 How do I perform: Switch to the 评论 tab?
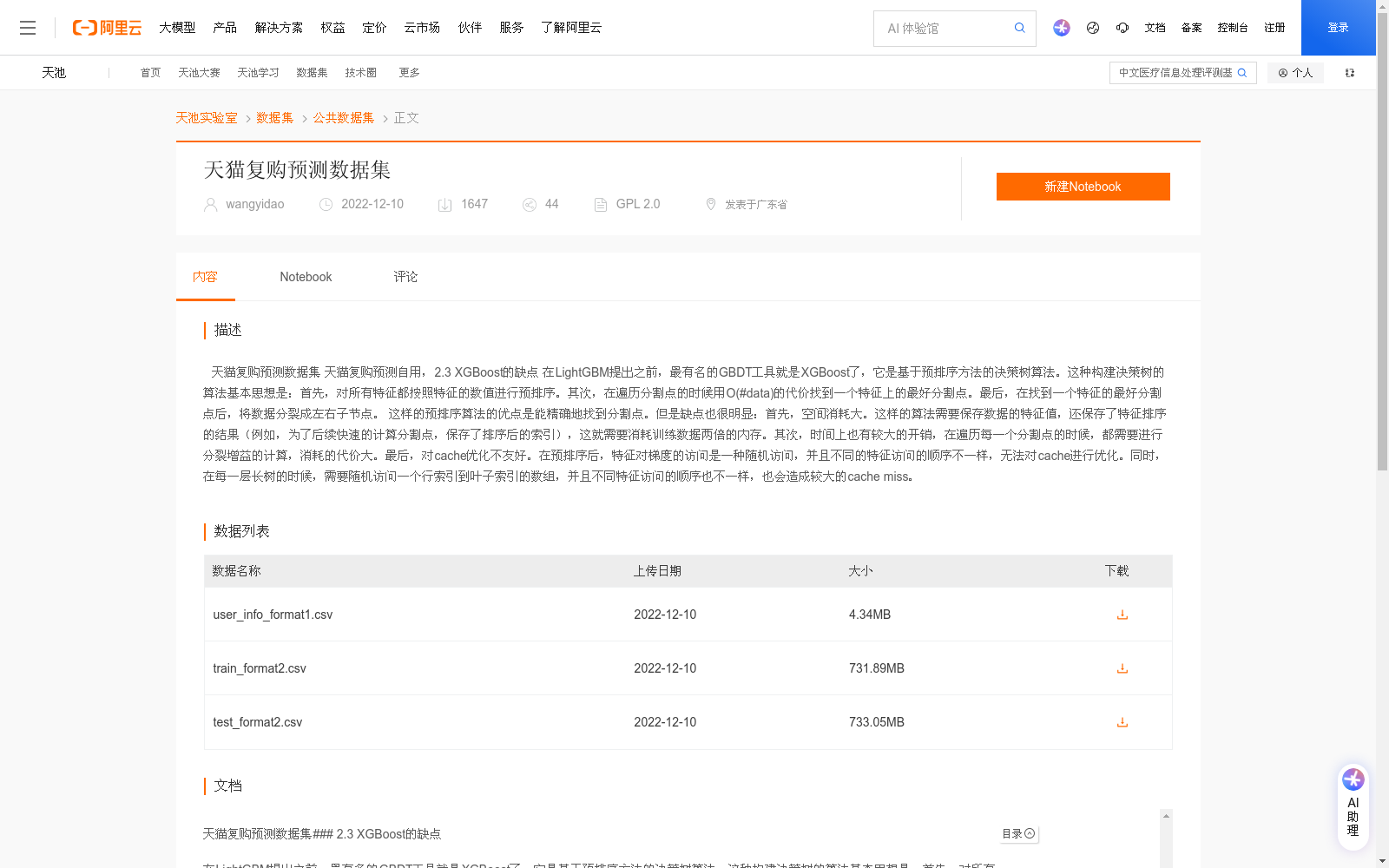click(x=405, y=277)
